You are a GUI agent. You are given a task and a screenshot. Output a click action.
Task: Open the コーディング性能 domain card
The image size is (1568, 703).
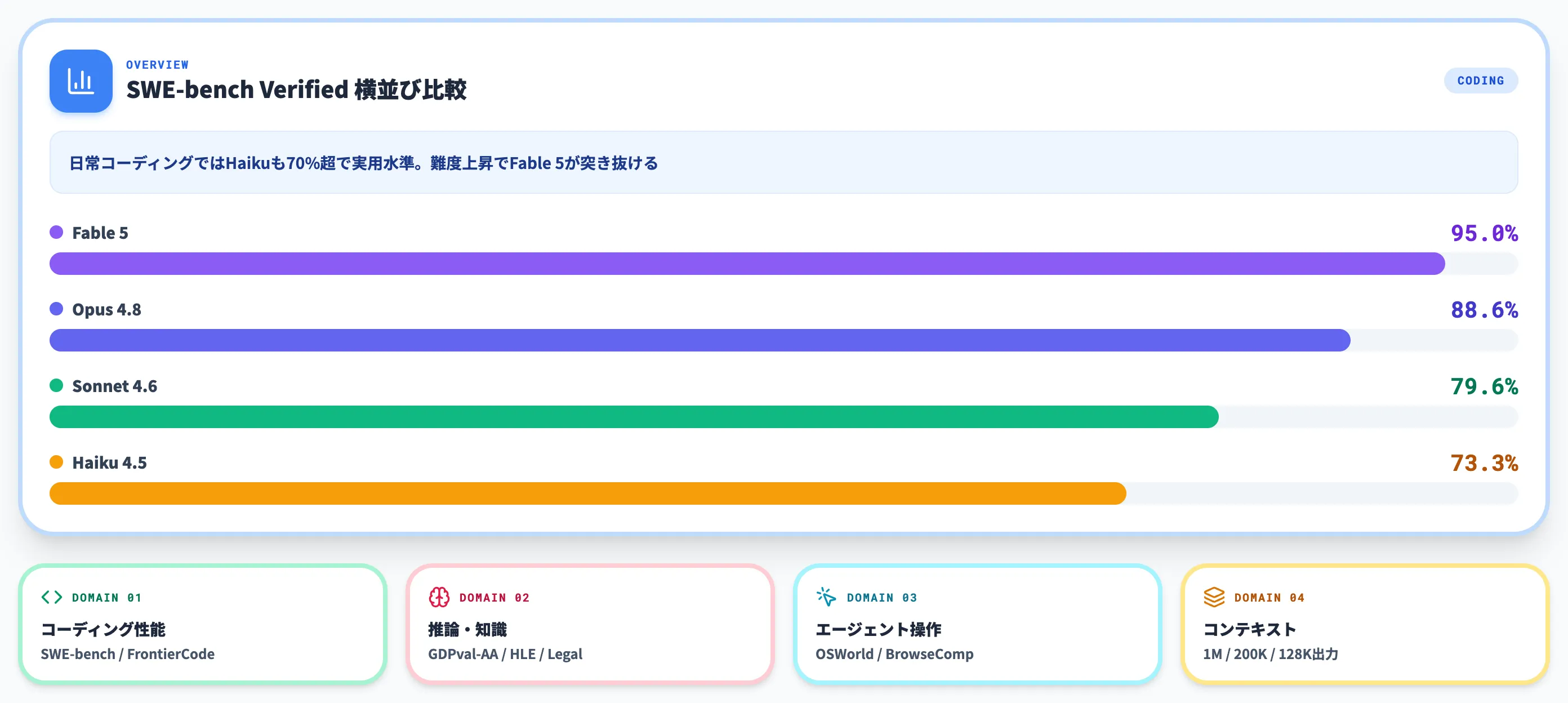(x=203, y=625)
